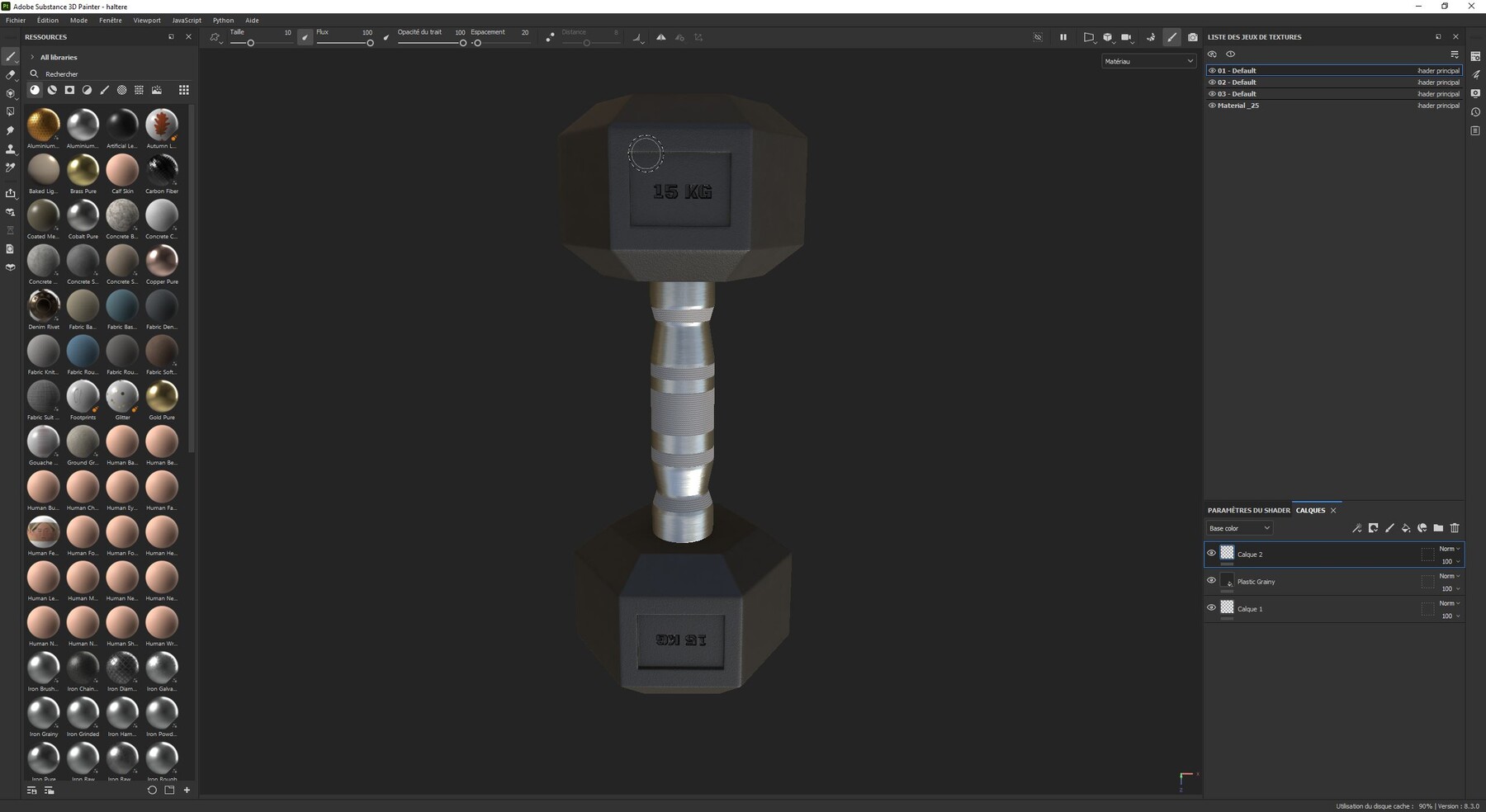Toggle visibility of texture set 02 - Default
The height and width of the screenshot is (812, 1486).
point(1212,82)
